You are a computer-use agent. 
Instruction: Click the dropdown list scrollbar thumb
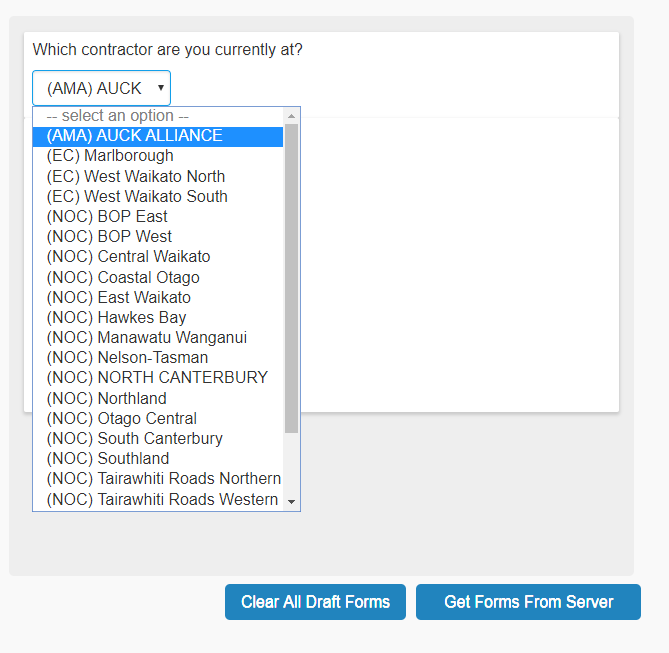point(291,278)
